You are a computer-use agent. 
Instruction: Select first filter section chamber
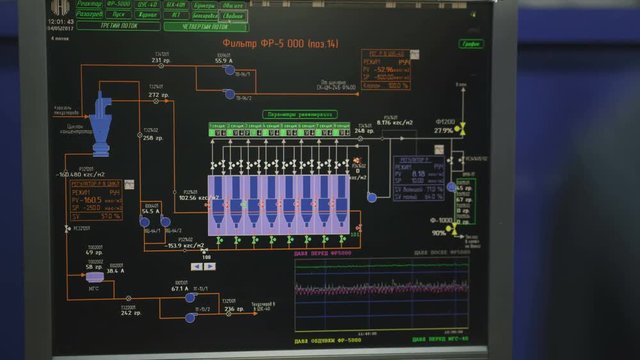coord(218,205)
